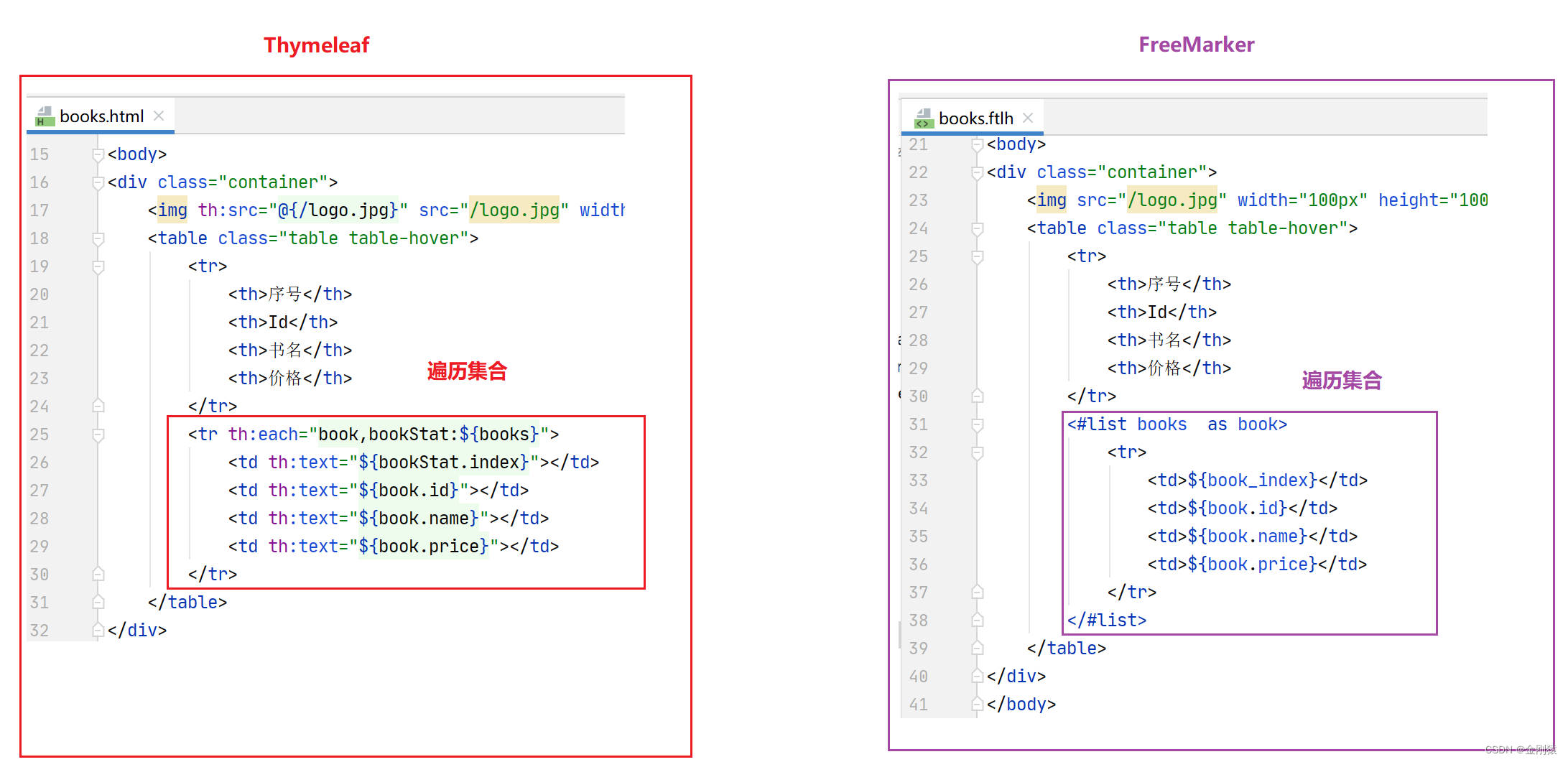Screen dimensions: 1568x762
Task: Click <th>价格</th> in books.ftlh
Action: coord(1169,368)
